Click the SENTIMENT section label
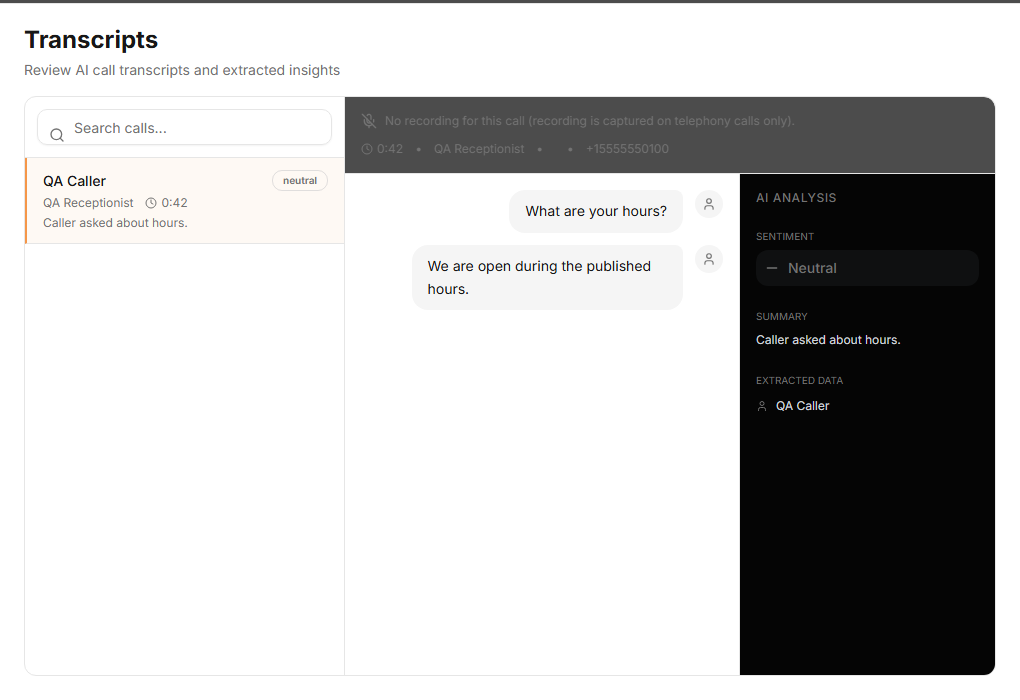 pos(785,237)
